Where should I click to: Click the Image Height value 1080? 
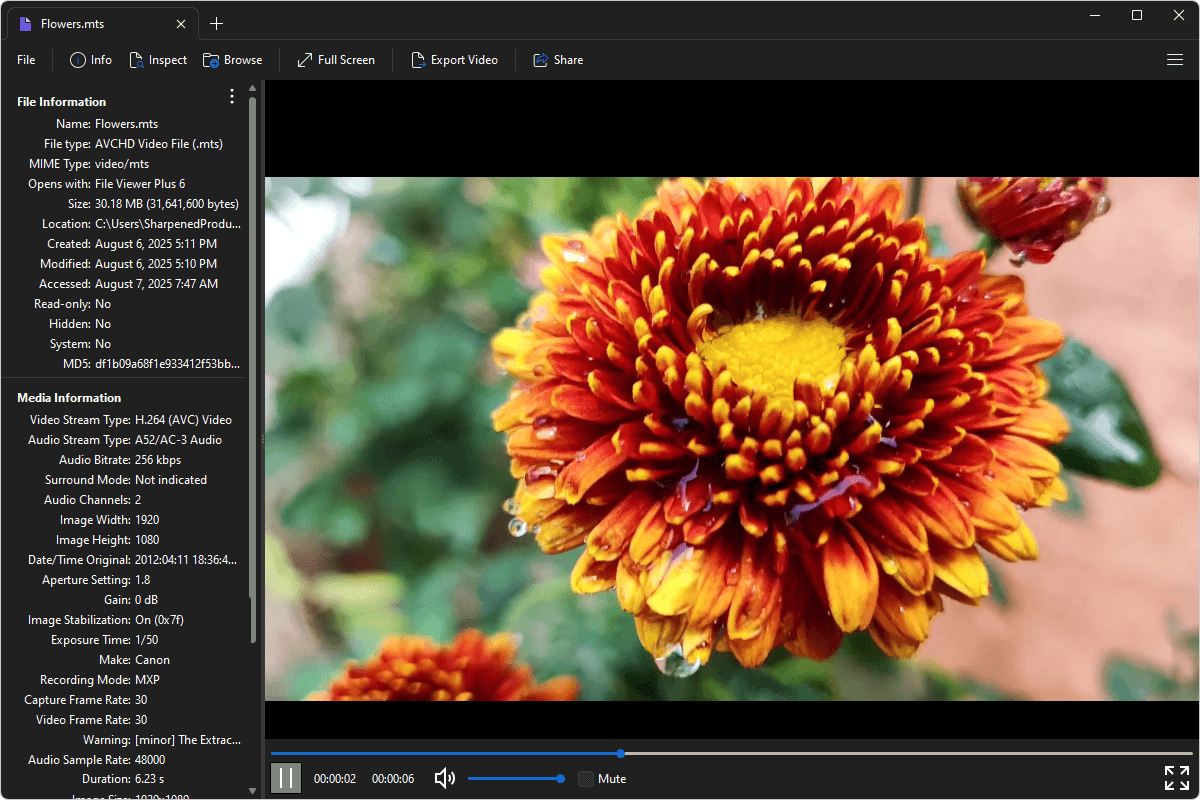[147, 540]
